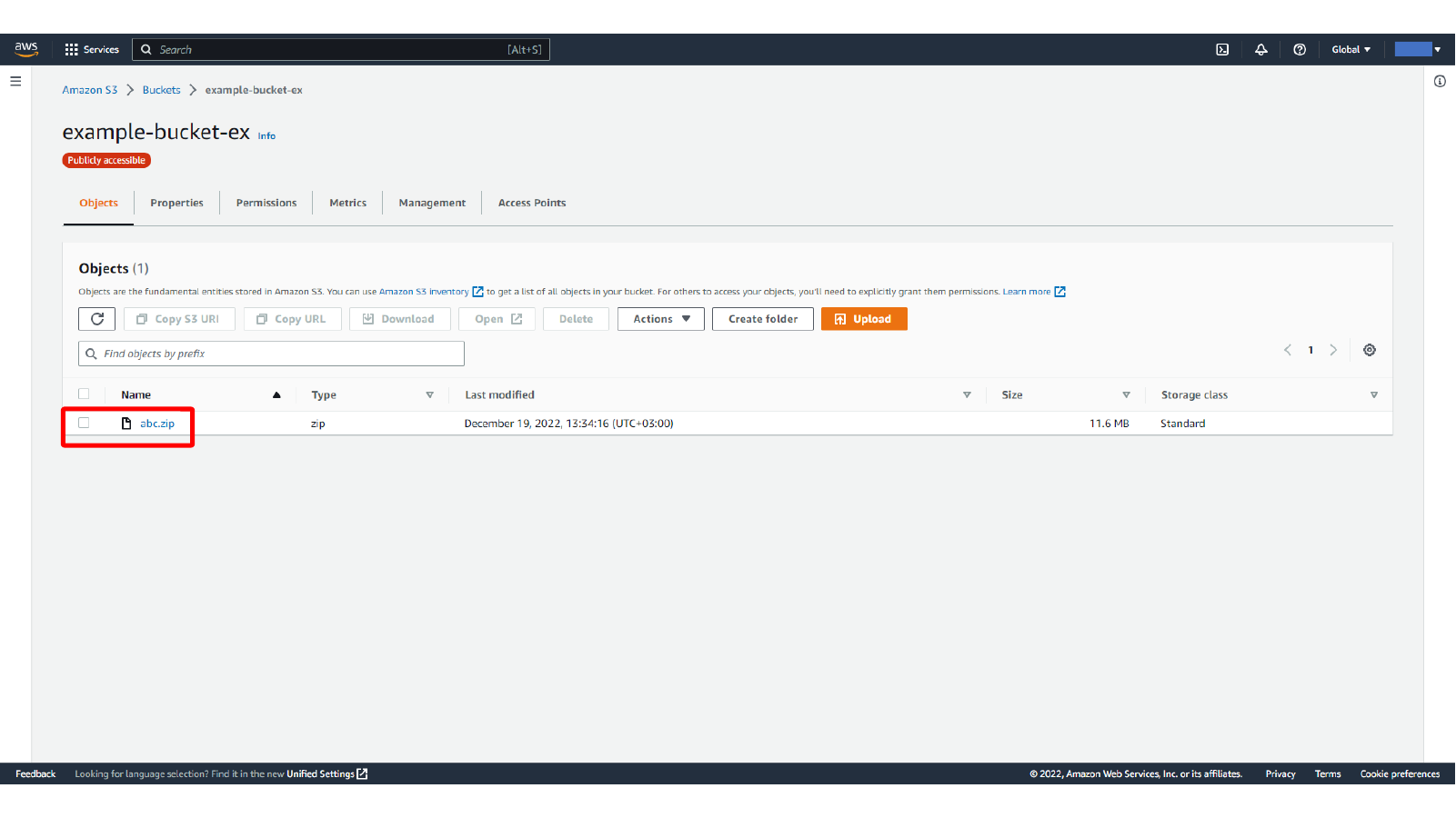1456x818 pixels.
Task: Open the Permissions tab
Action: point(266,203)
